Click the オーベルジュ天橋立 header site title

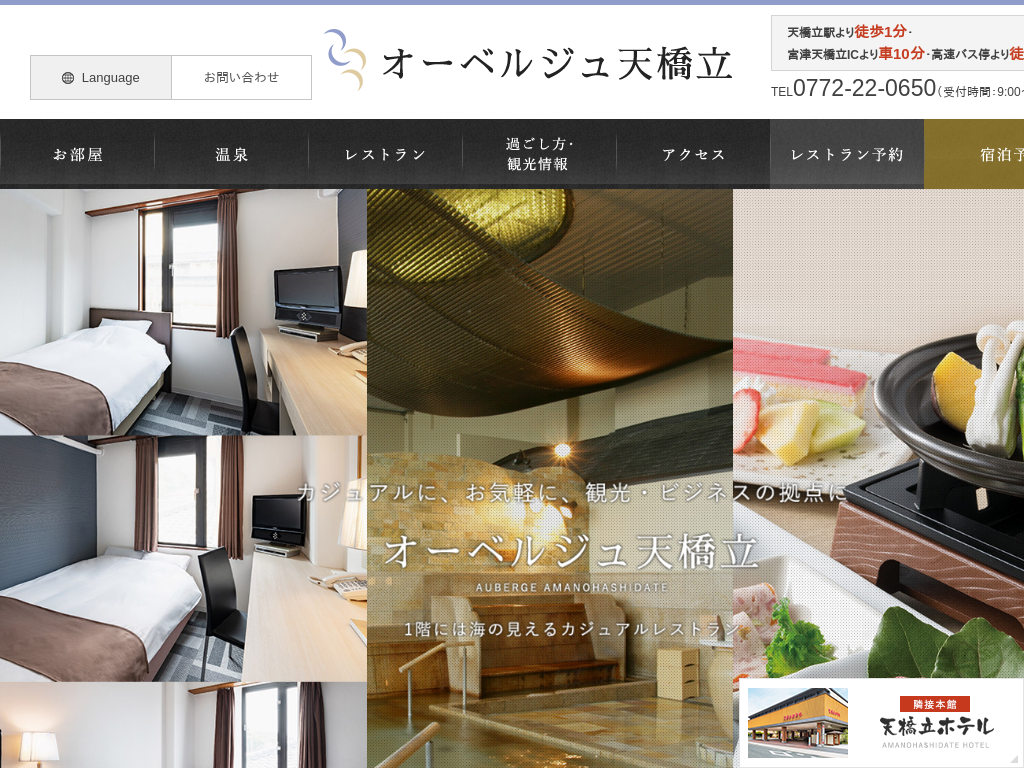558,63
